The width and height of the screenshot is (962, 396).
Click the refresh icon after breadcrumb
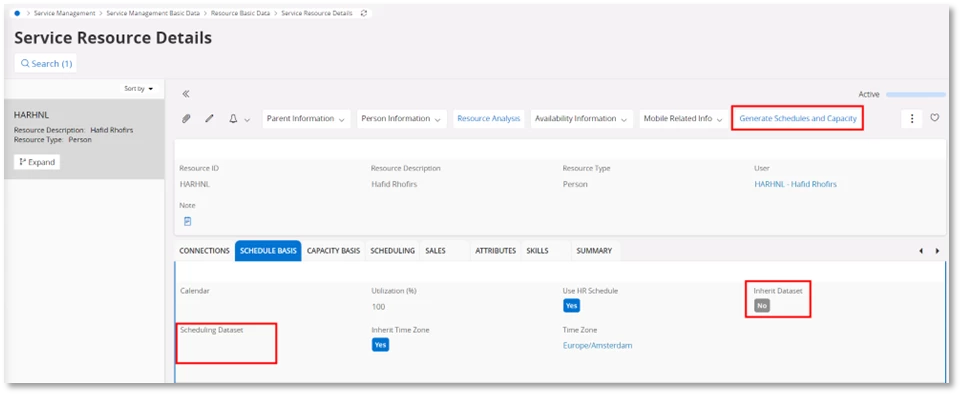tap(364, 13)
